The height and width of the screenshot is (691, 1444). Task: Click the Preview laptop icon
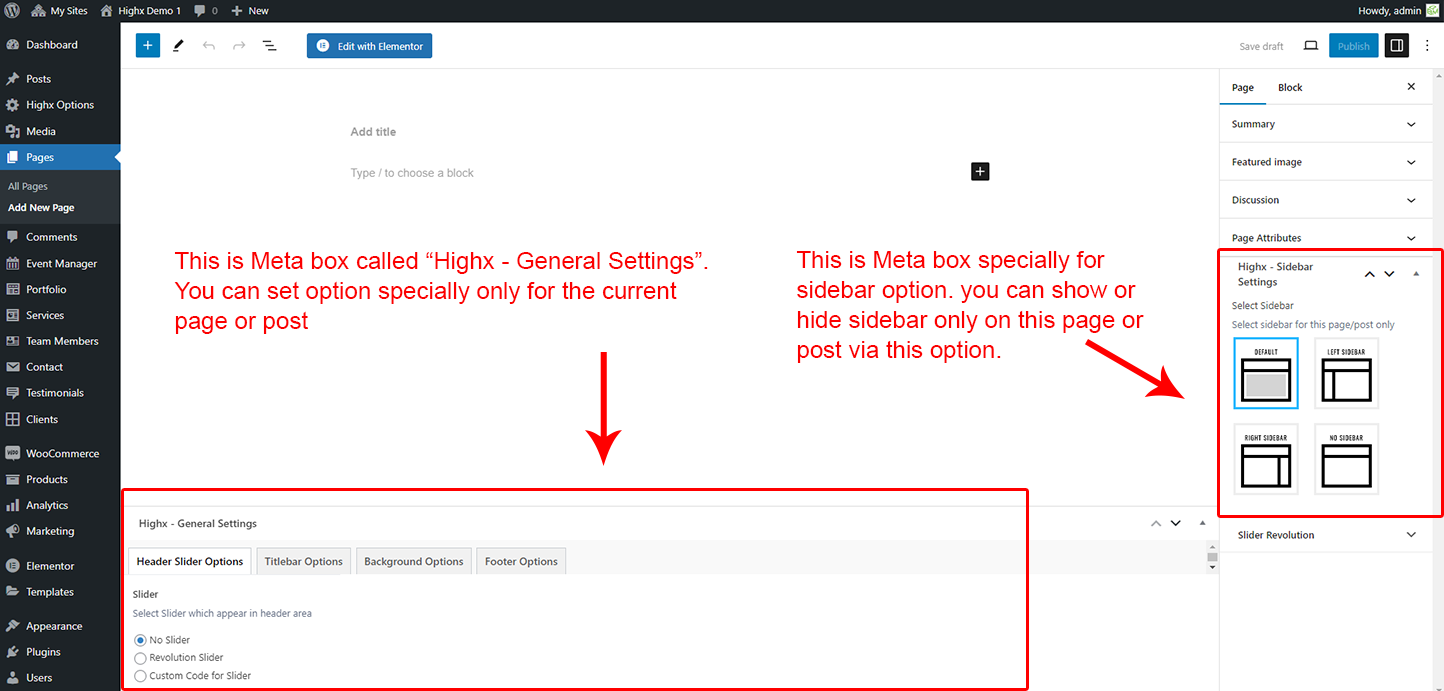point(1310,46)
